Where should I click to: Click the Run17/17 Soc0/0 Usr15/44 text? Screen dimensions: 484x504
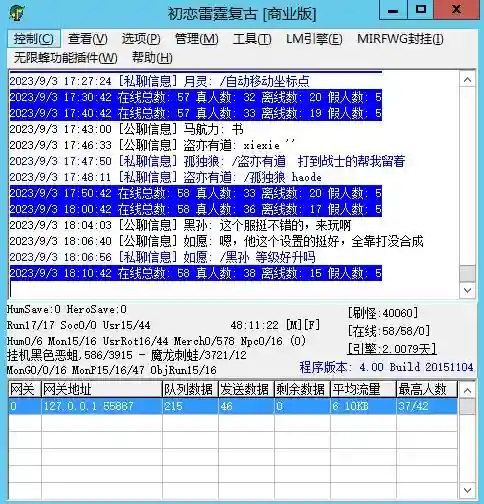tap(79, 325)
